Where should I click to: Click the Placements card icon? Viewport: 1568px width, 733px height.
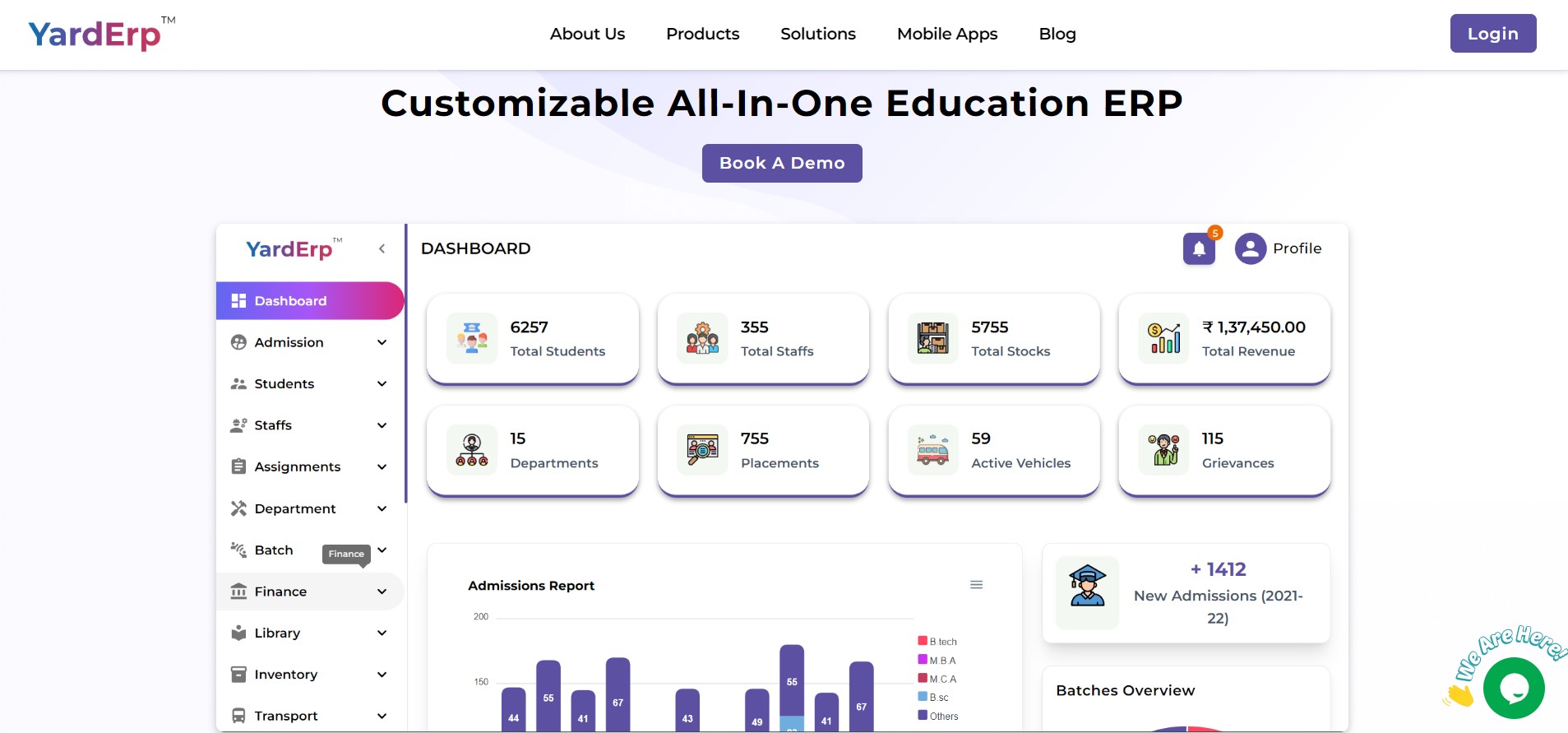(x=702, y=450)
